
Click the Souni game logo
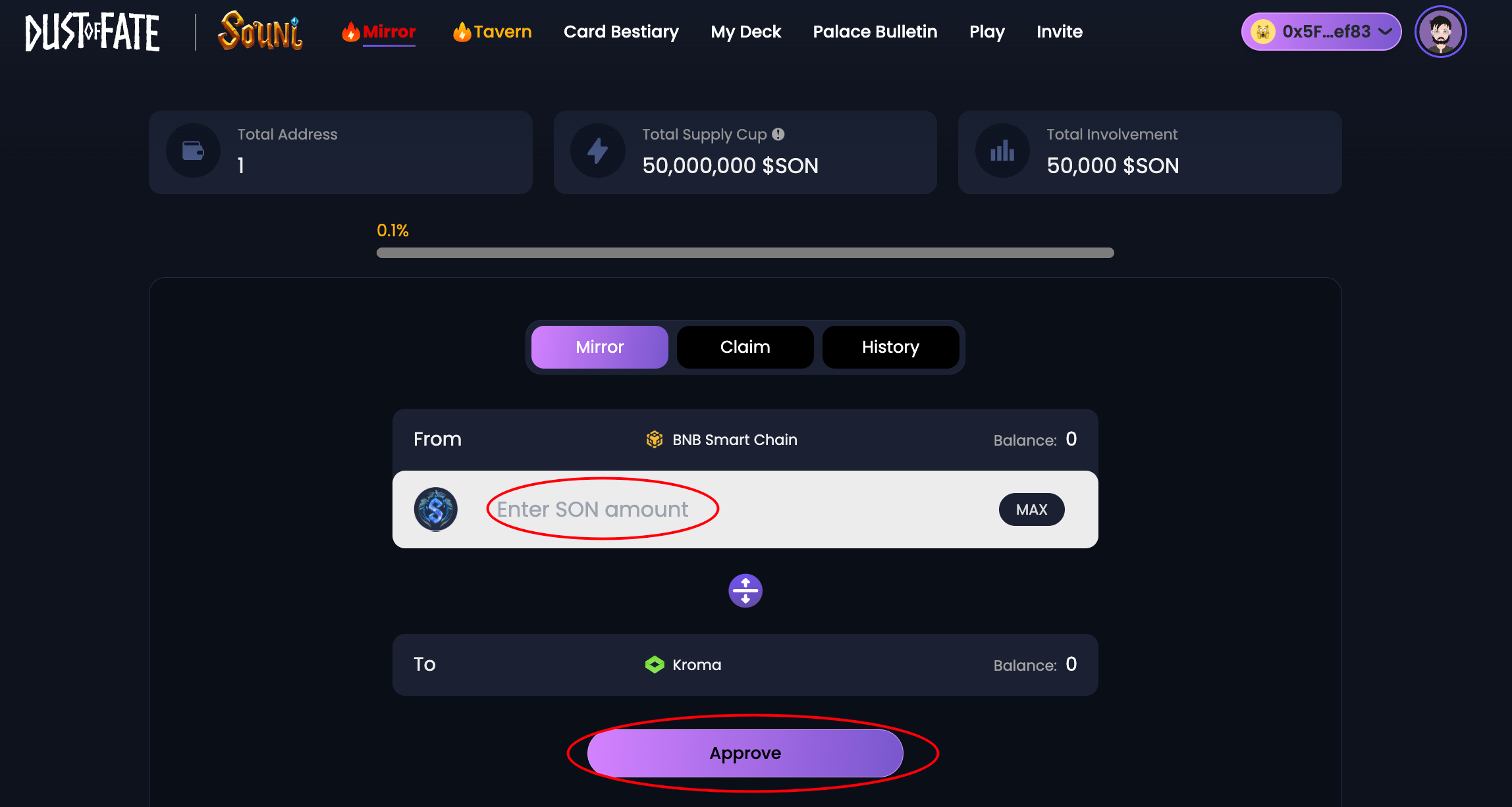260,31
